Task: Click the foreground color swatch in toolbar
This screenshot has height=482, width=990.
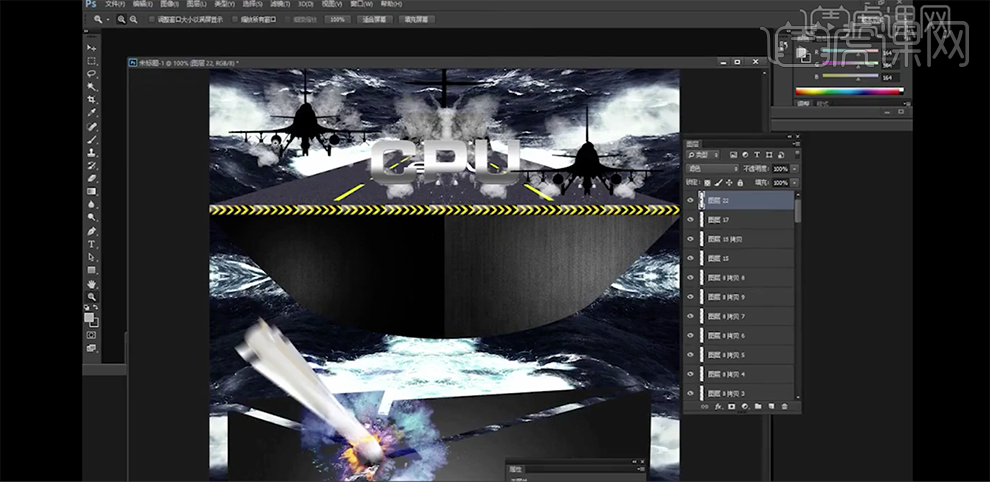Action: [x=89, y=317]
